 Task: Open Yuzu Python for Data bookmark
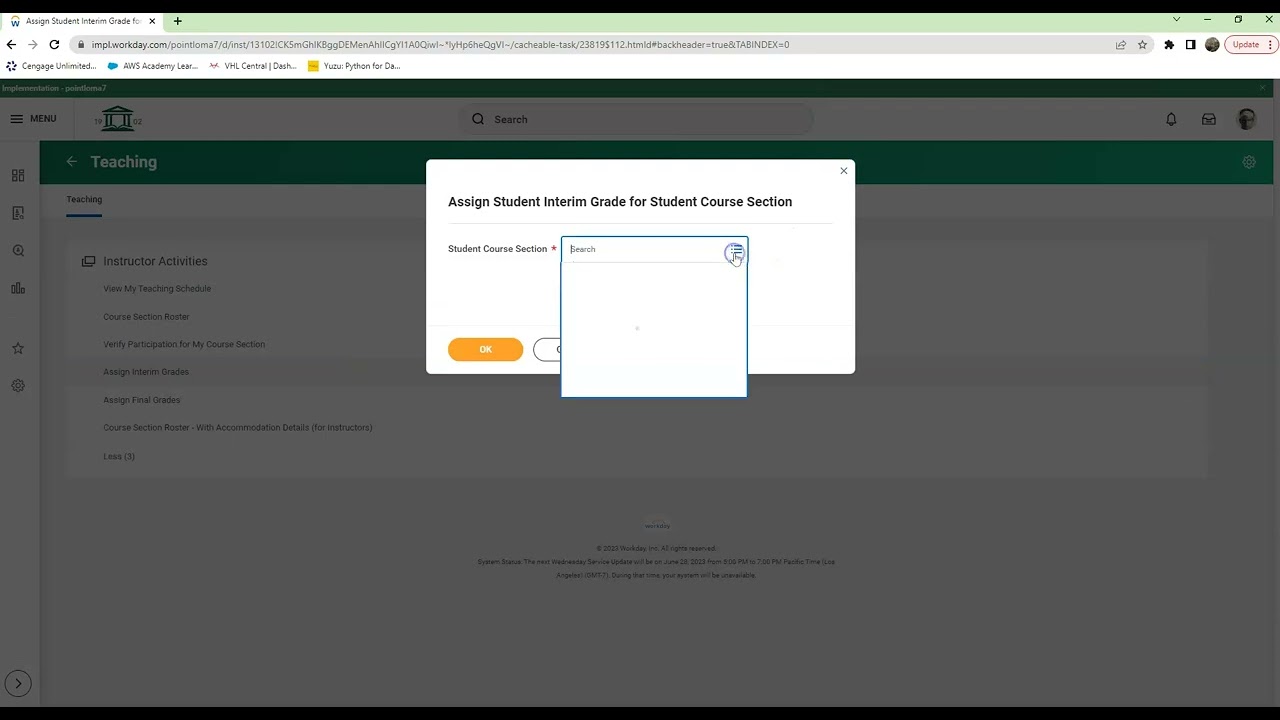pos(354,66)
